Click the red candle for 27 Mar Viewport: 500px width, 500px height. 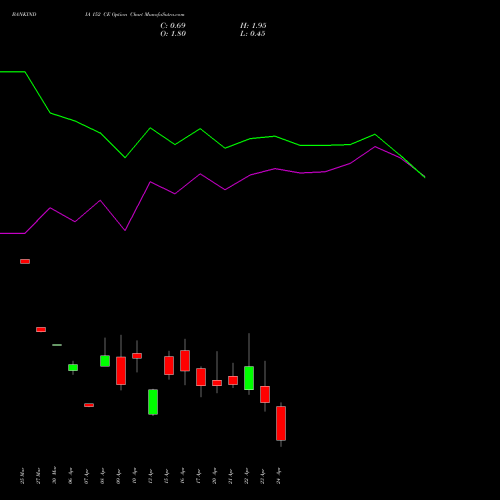pos(41,329)
